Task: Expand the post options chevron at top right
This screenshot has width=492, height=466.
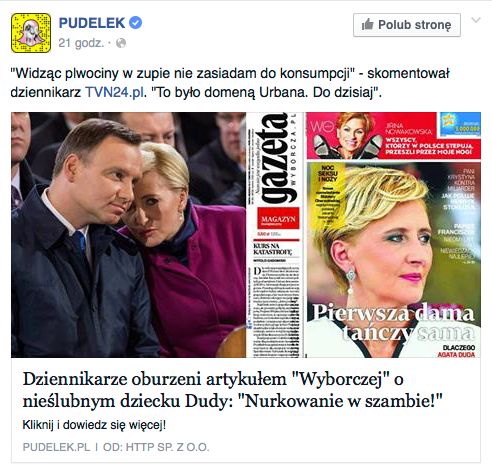Action: 476,20
